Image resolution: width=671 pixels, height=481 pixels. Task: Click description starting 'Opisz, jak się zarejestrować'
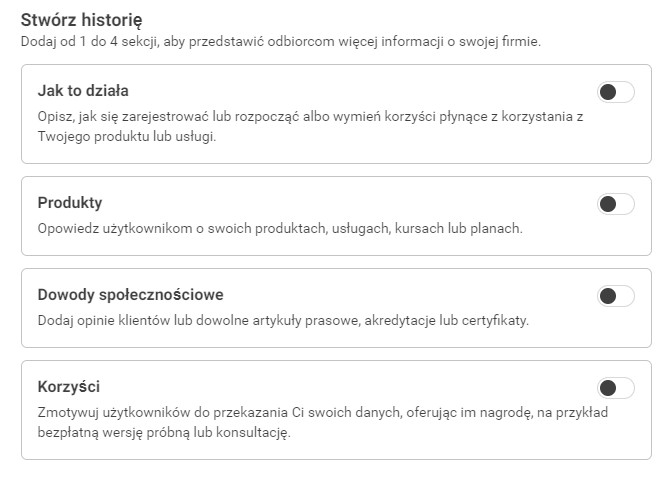click(x=310, y=117)
